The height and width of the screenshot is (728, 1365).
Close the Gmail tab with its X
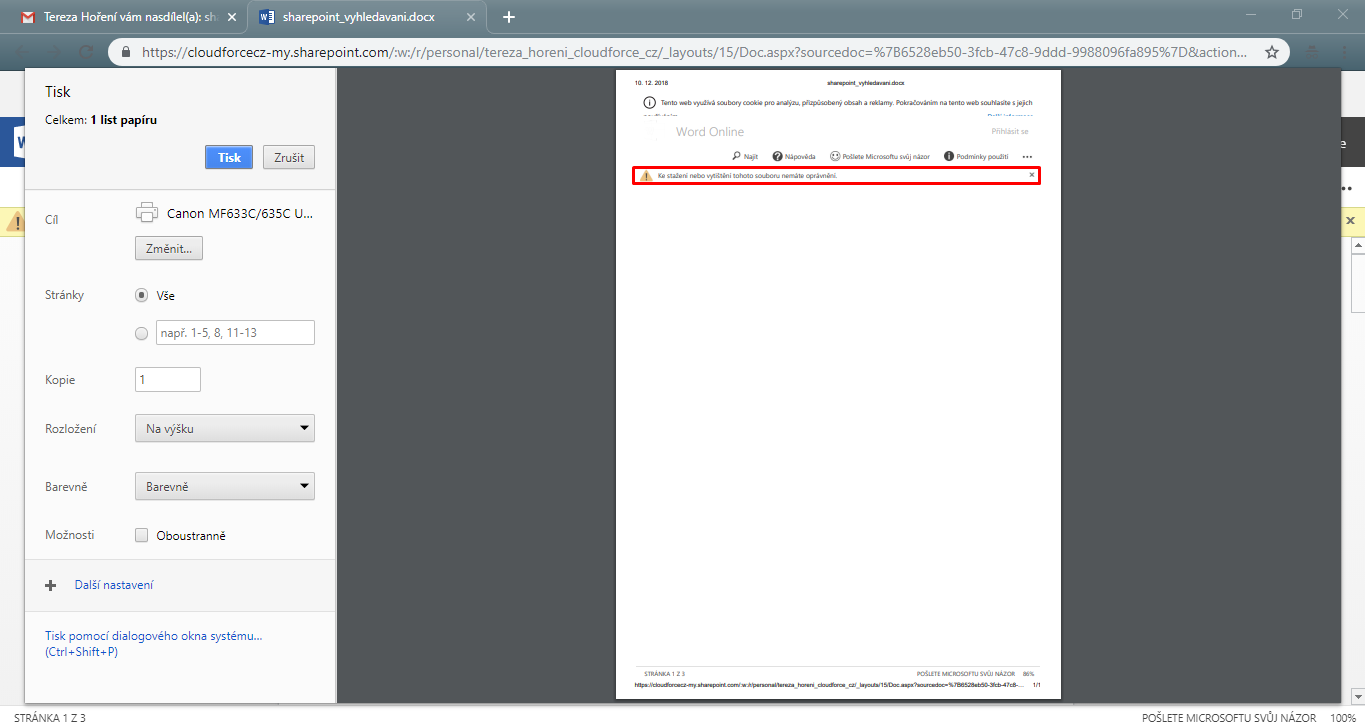pos(232,17)
